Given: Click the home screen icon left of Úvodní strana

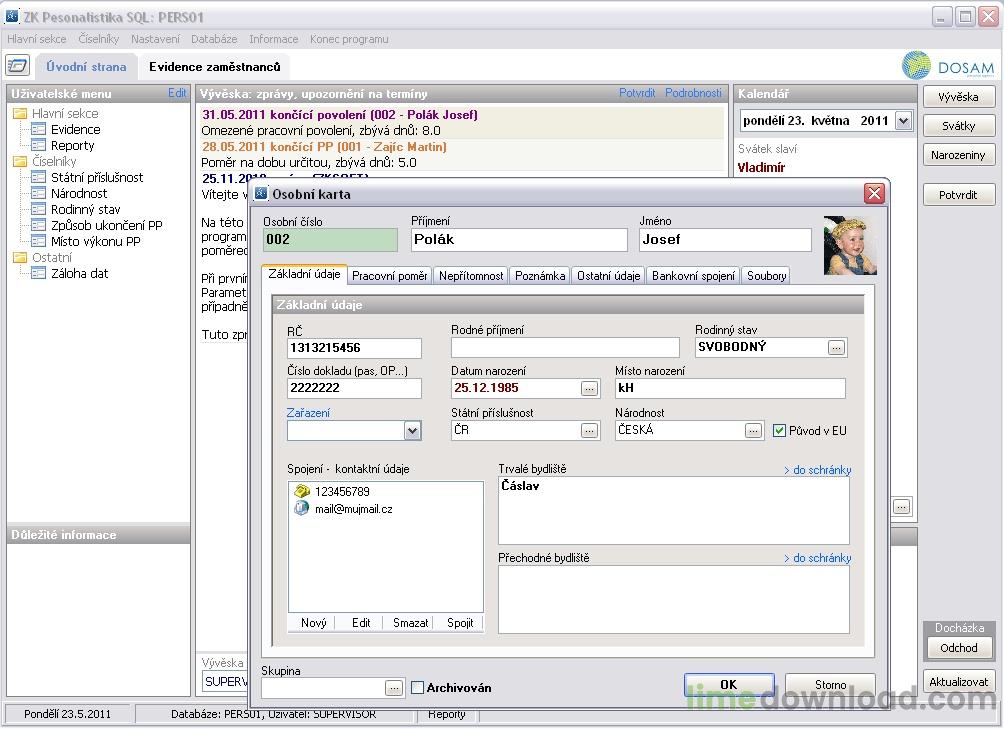Looking at the screenshot, I should (17, 66).
